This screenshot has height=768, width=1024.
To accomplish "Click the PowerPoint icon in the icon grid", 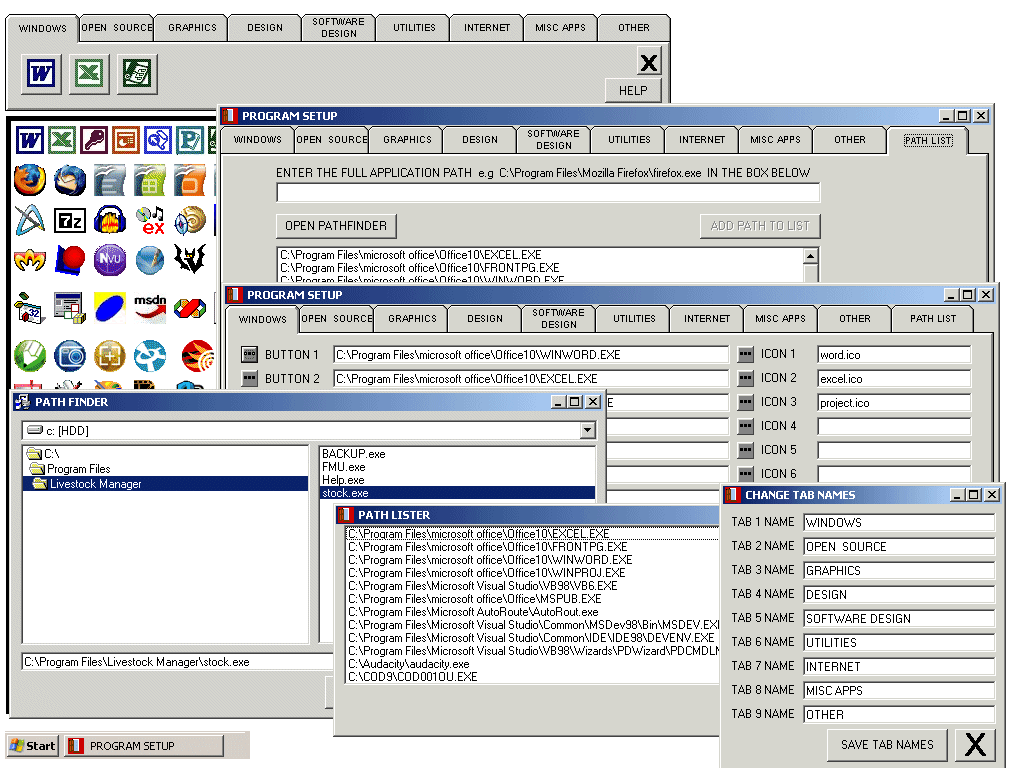I will point(125,139).
